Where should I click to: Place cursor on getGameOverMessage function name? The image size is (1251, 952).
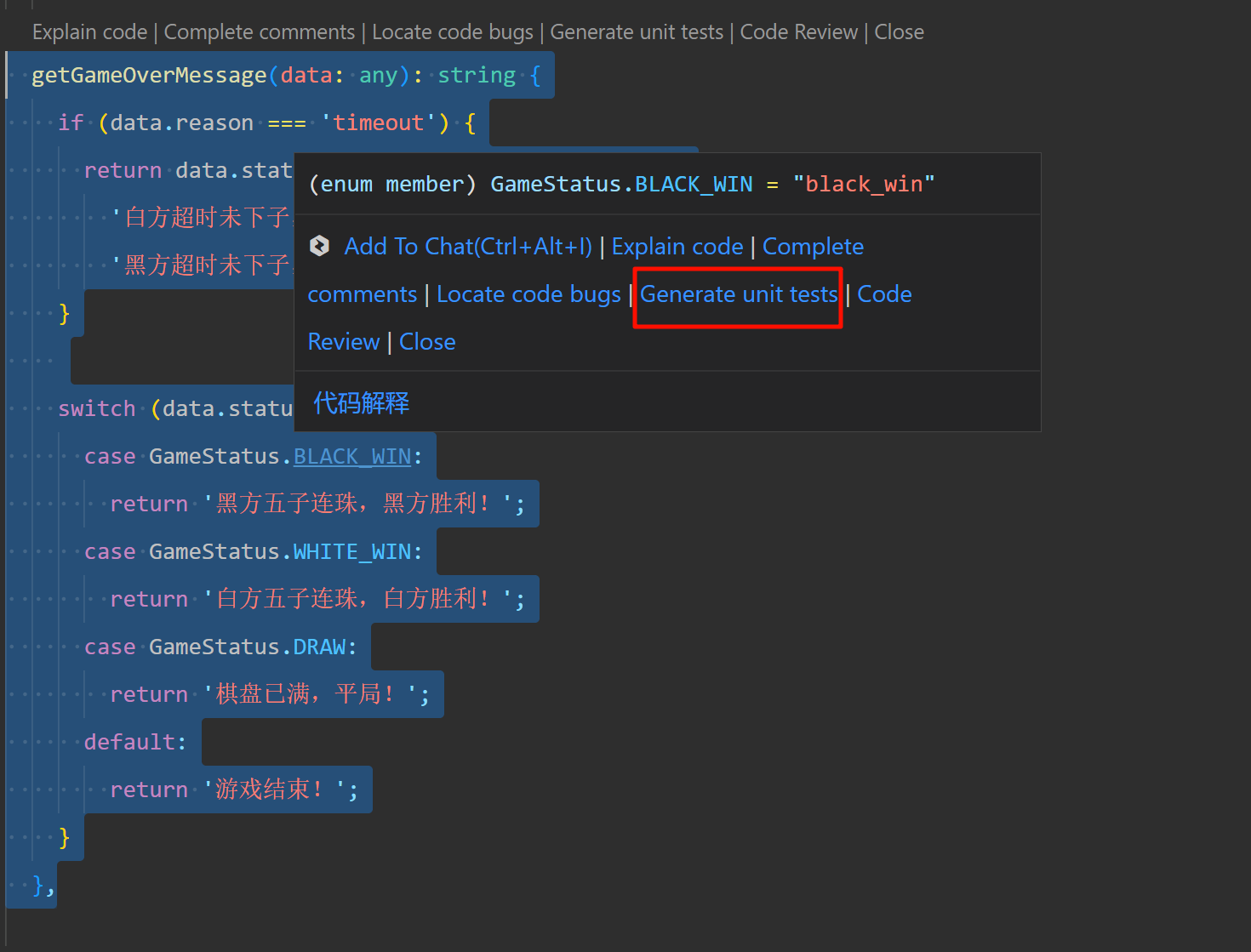coord(149,76)
